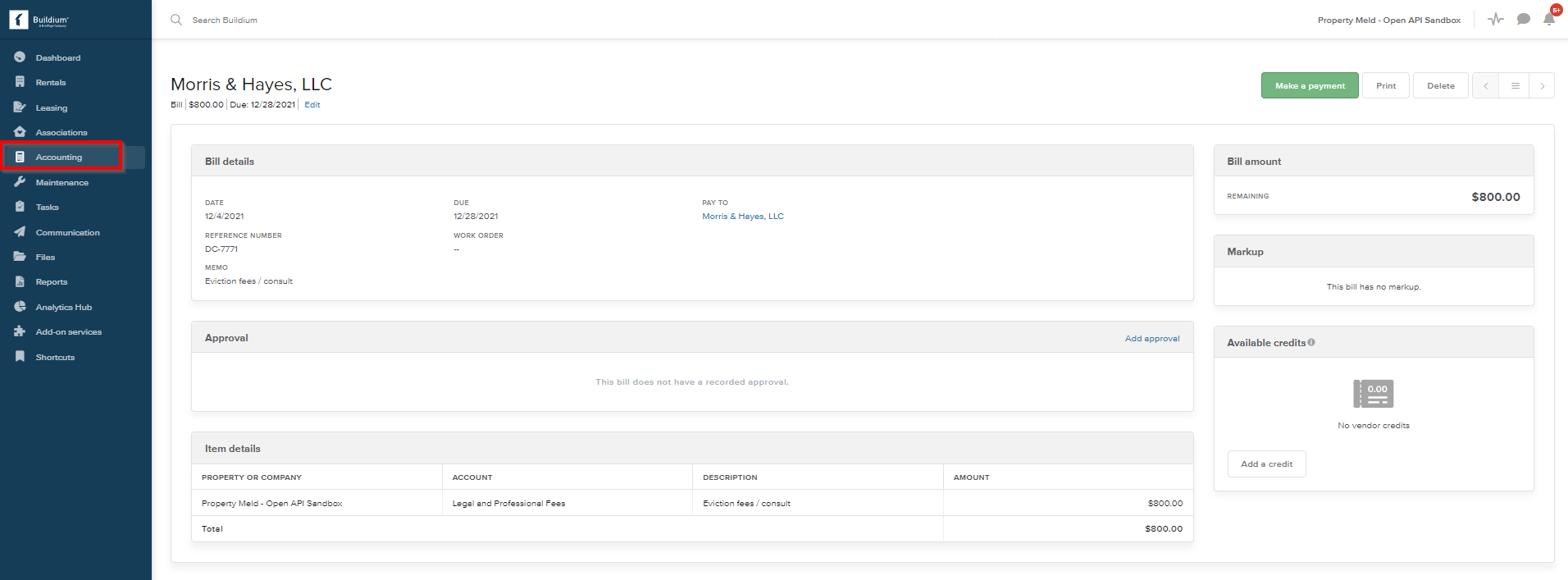
Task: Delete this bill
Action: pyautogui.click(x=1440, y=86)
